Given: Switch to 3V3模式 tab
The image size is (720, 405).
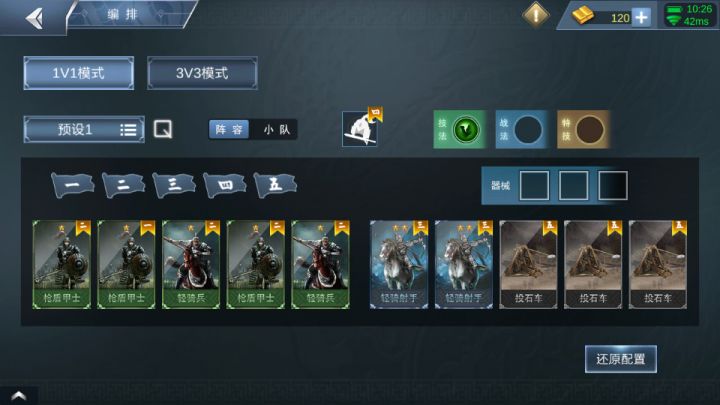Looking at the screenshot, I should (x=202, y=73).
